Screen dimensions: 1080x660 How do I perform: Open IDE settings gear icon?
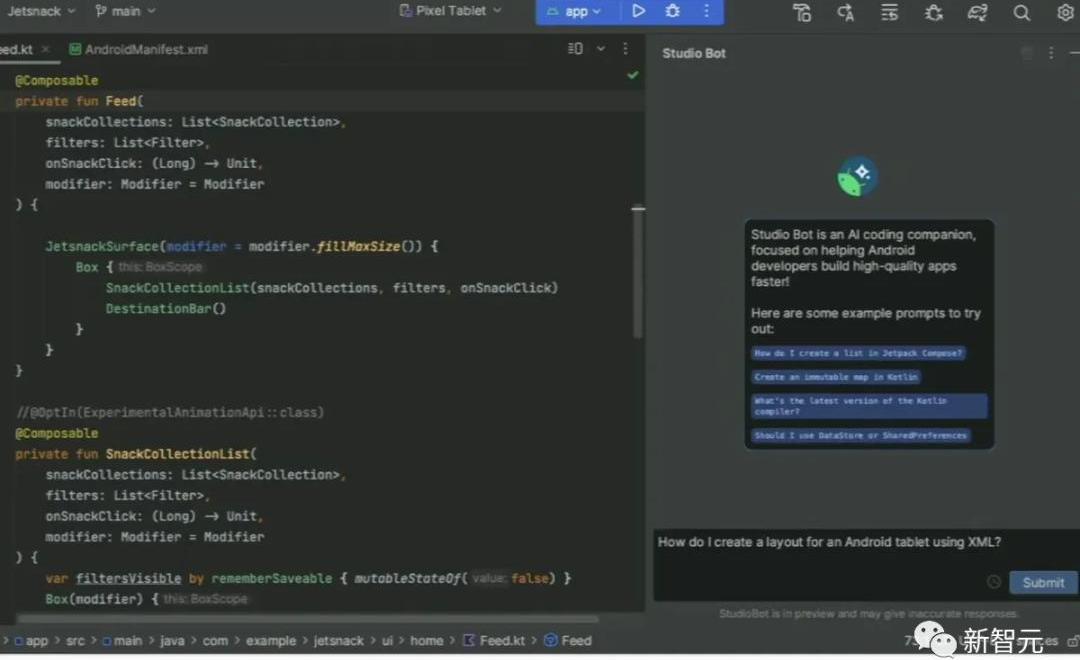(1065, 12)
